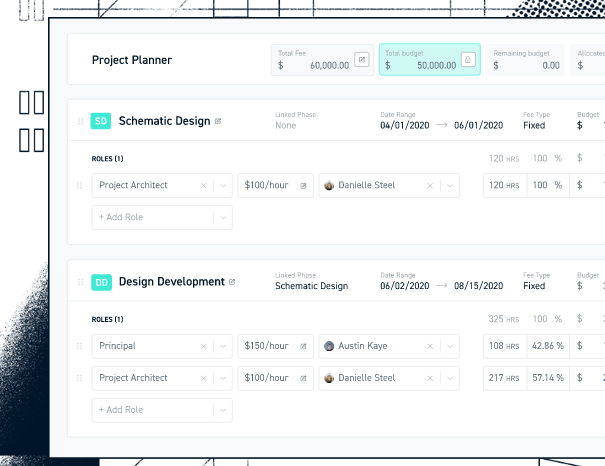Open edit icon beside Design Development title
This screenshot has height=466, width=605.
pyautogui.click(x=232, y=282)
